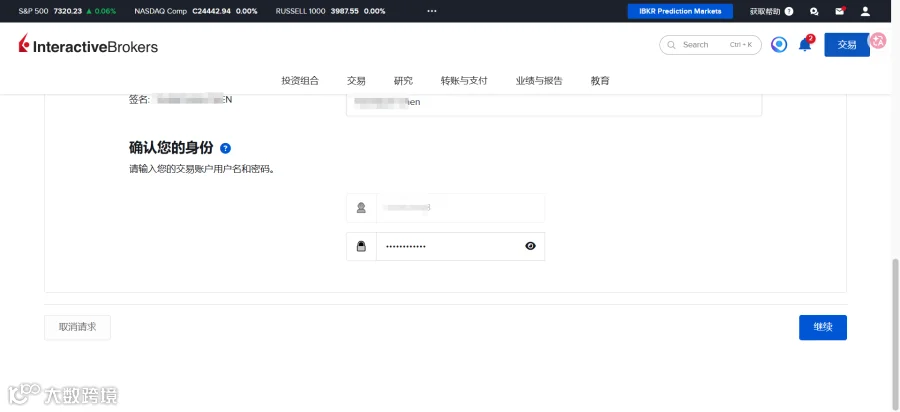
Task: Open the mail messages icon
Action: (x=840, y=11)
